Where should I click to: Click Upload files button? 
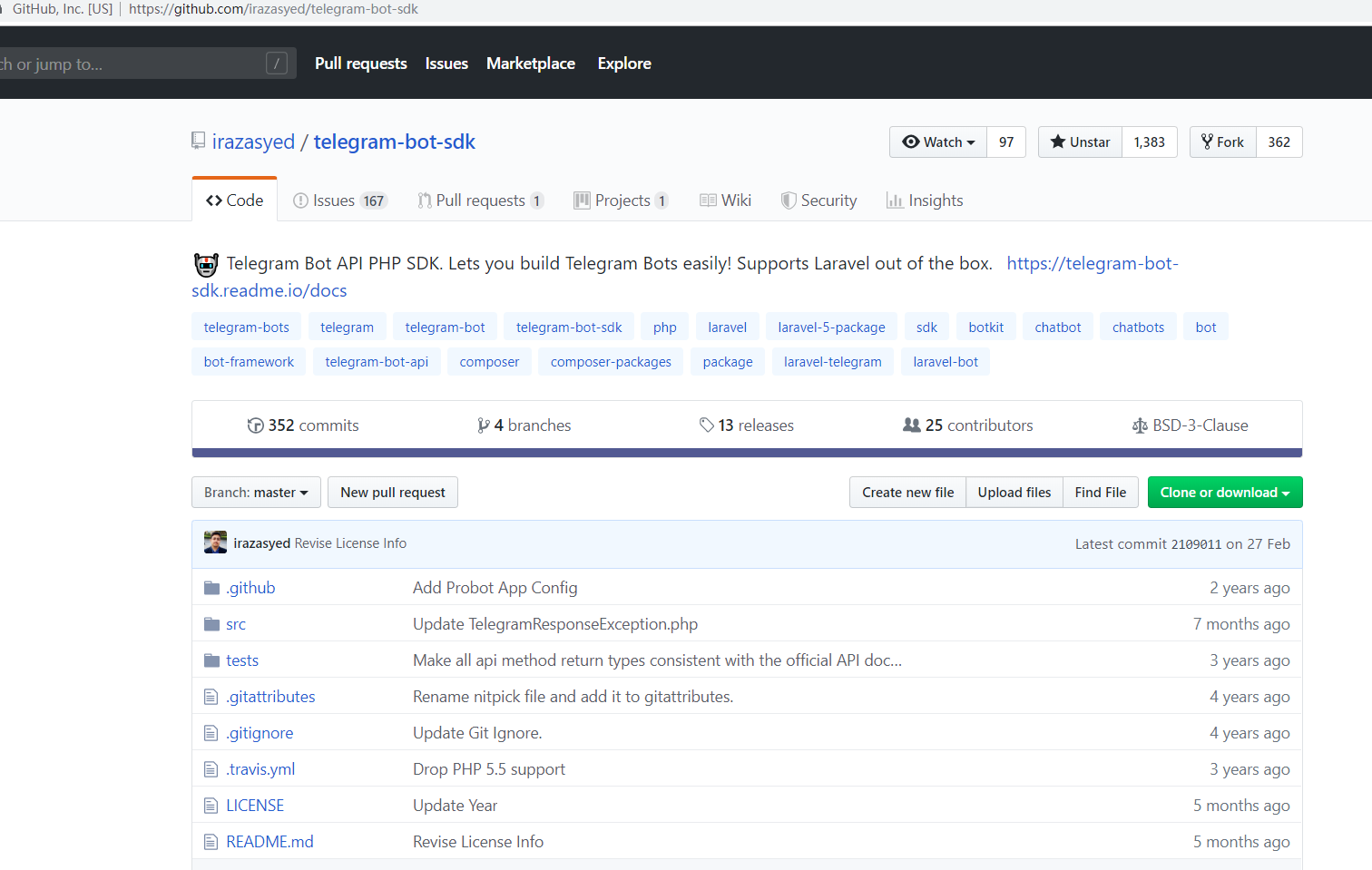pos(1014,493)
